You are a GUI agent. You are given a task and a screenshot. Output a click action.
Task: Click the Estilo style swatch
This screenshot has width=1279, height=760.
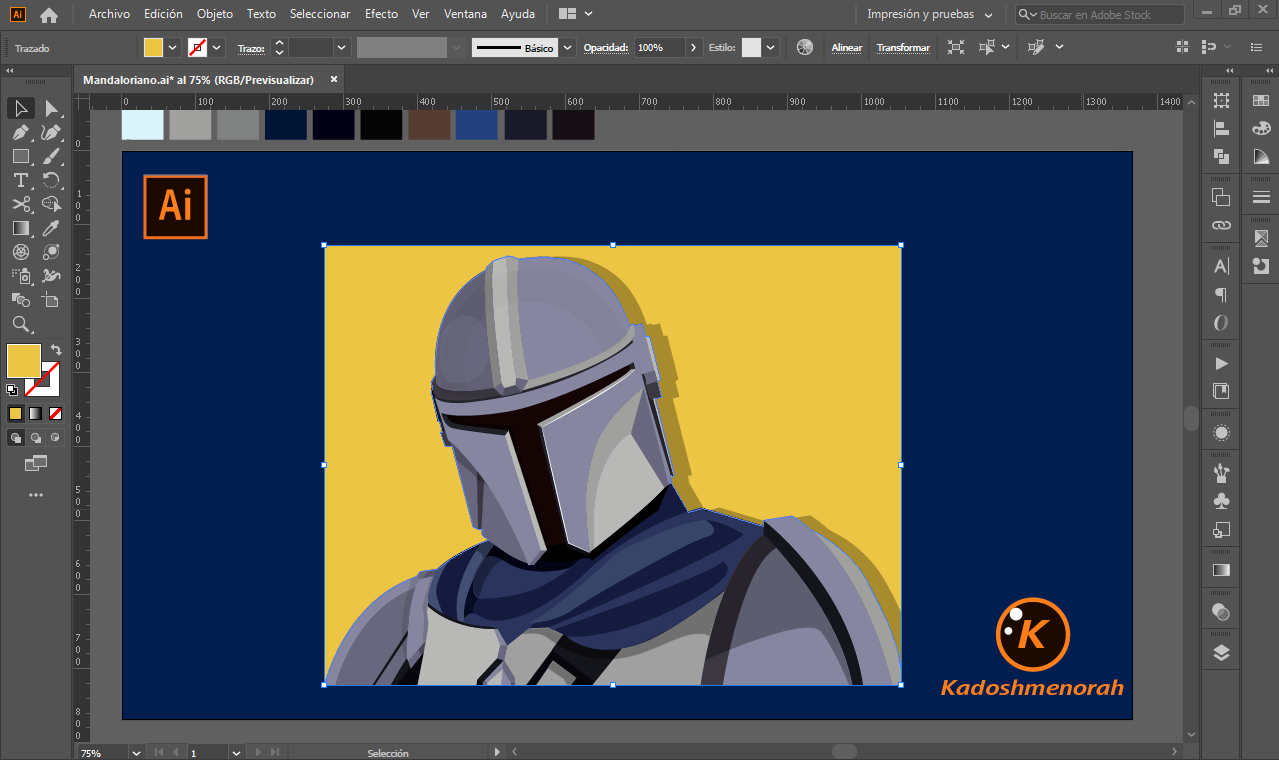(x=751, y=47)
